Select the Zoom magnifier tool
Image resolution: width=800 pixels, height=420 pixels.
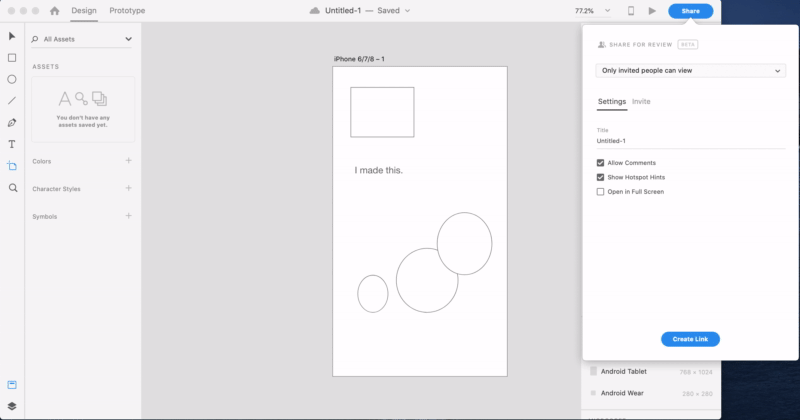(13, 188)
